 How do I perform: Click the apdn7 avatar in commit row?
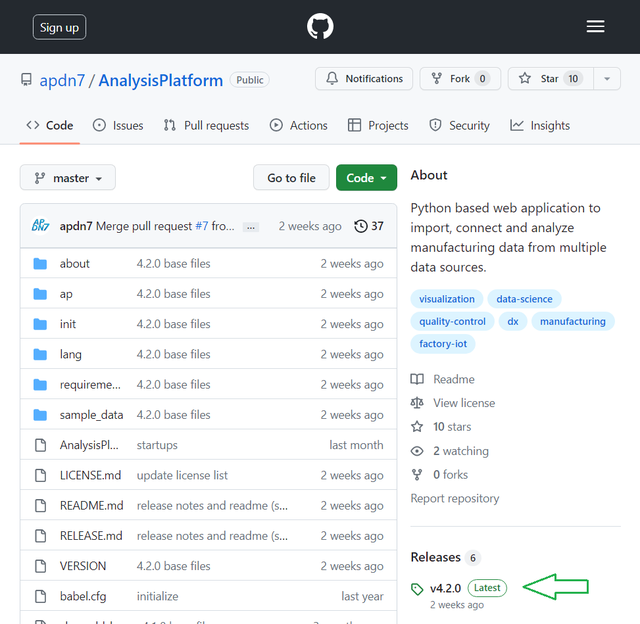40,226
